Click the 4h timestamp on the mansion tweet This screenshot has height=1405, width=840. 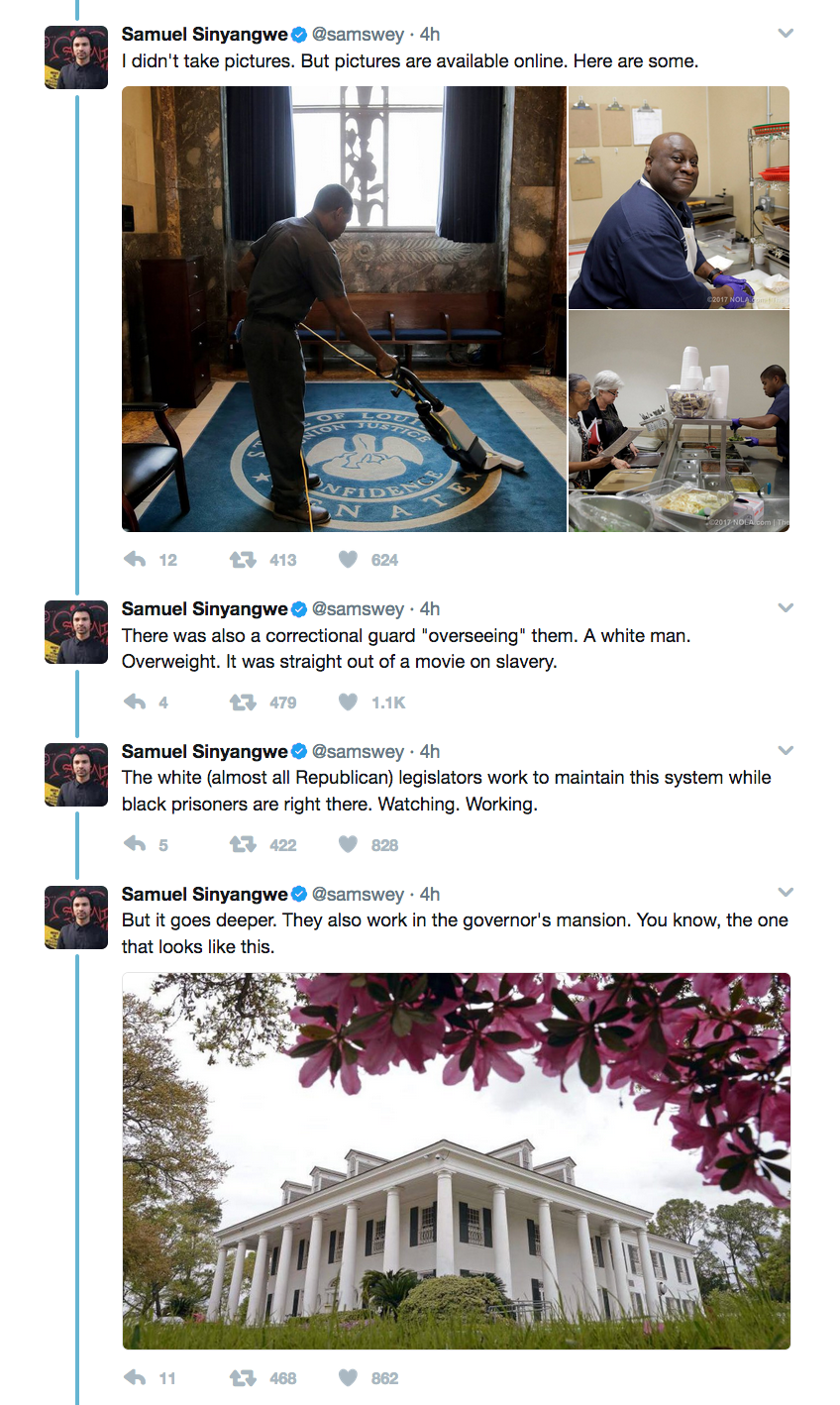430,894
